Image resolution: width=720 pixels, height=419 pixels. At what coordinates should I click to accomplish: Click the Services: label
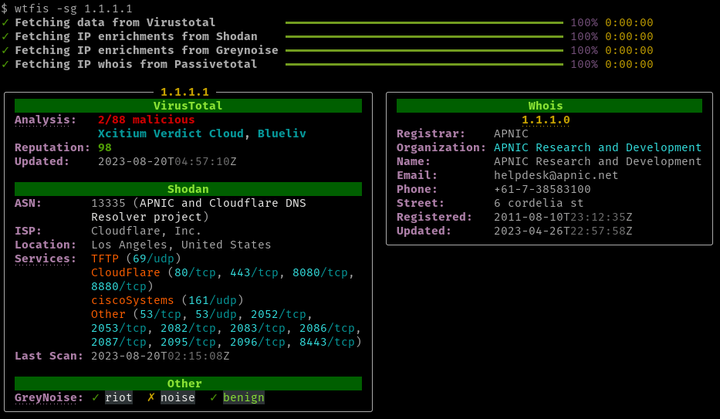pos(45,259)
